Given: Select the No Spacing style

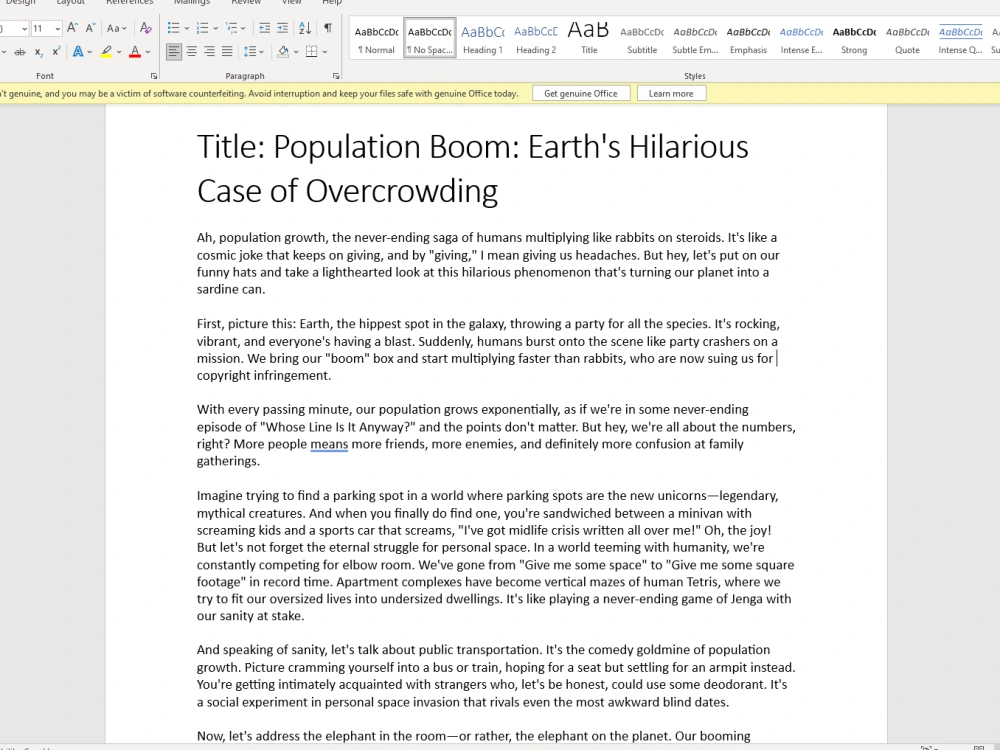Looking at the screenshot, I should coord(430,38).
